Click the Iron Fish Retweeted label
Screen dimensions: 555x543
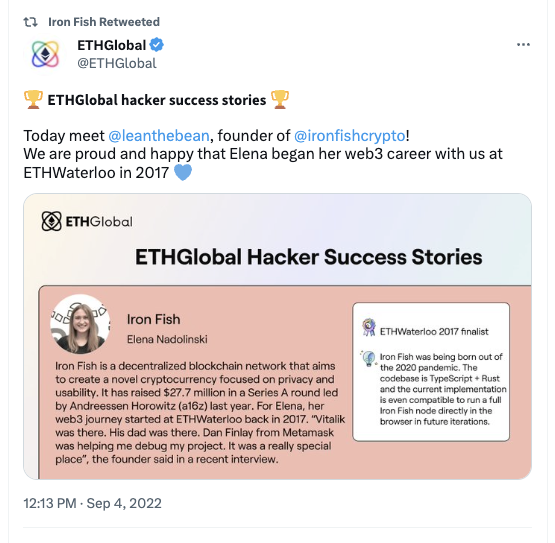click(x=104, y=22)
